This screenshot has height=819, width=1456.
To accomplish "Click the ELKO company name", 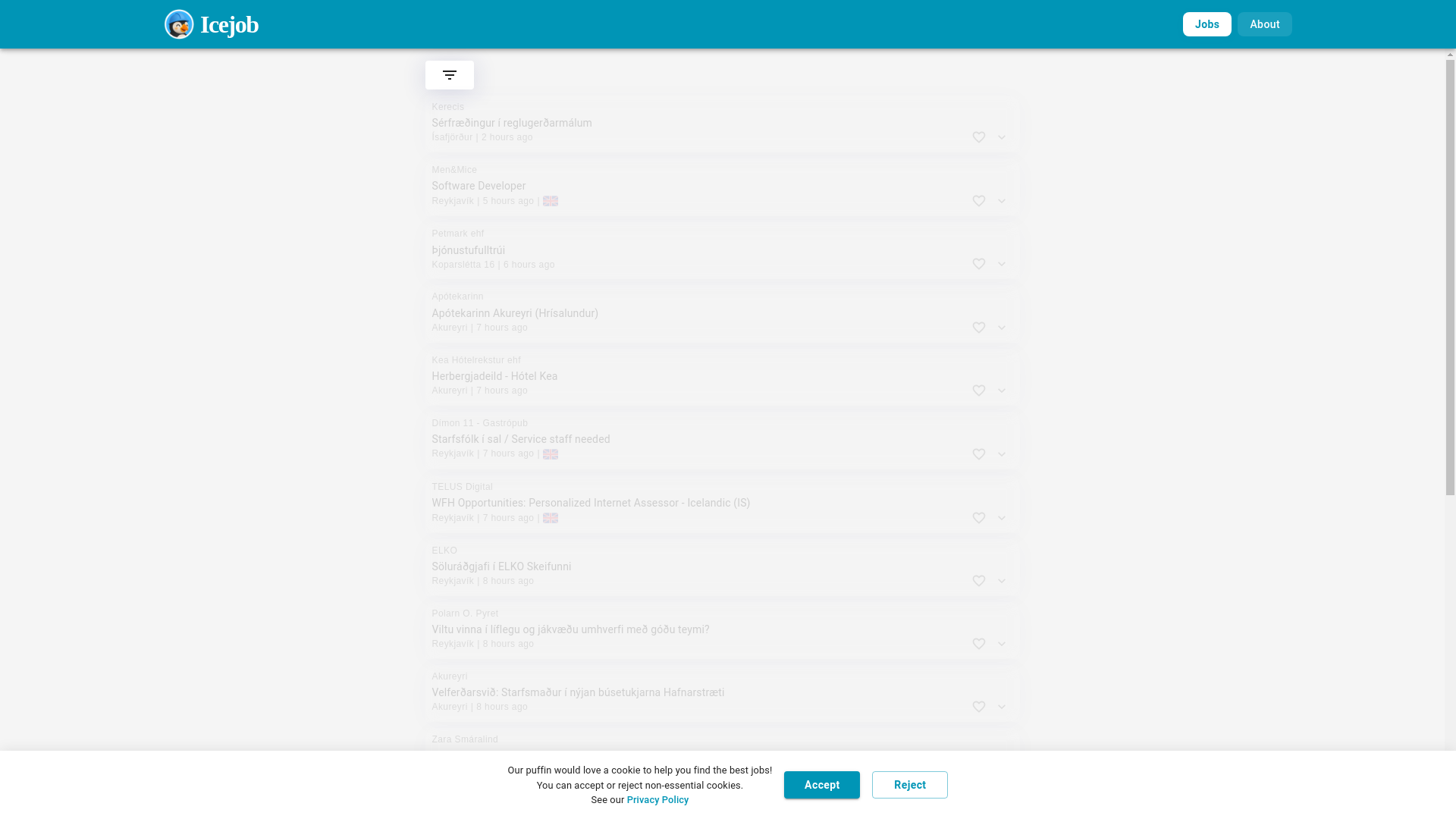I will coord(444,551).
